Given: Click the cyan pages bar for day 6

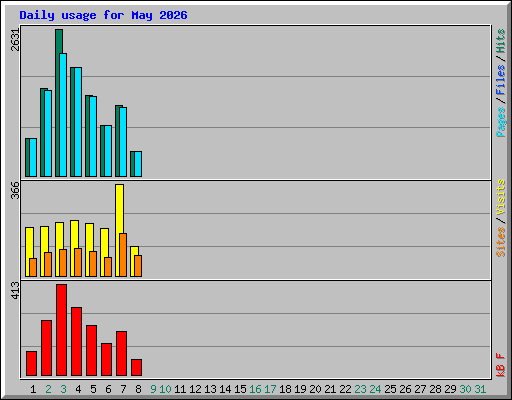Looking at the screenshot, I should coord(108,151).
